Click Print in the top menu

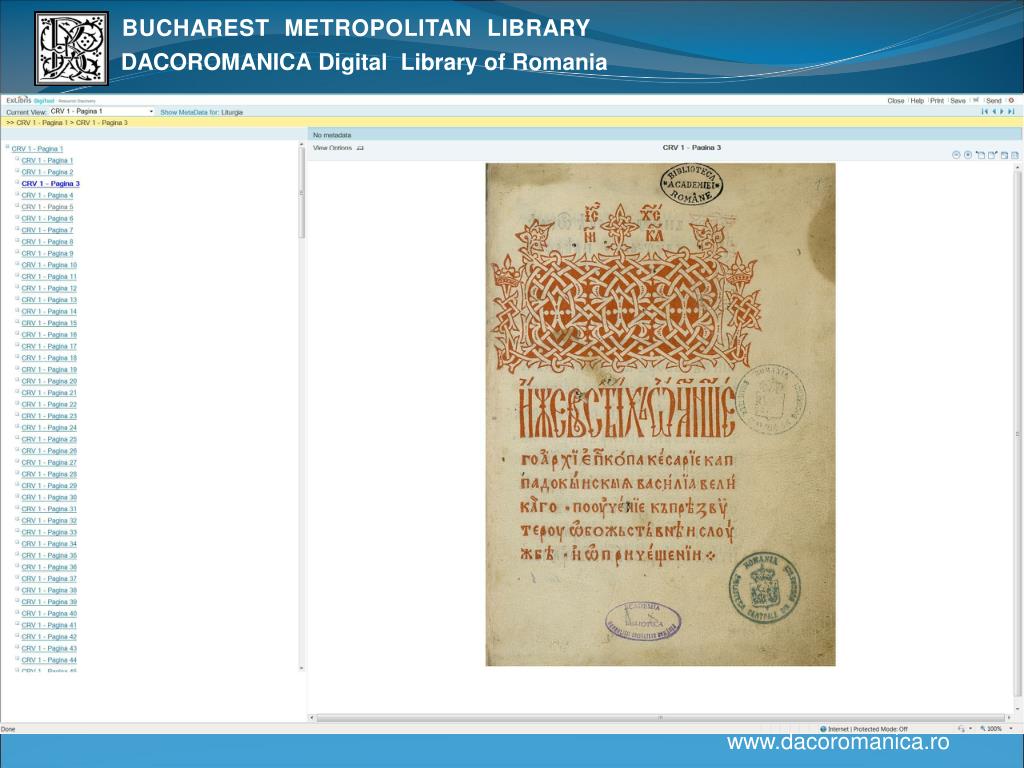click(937, 101)
